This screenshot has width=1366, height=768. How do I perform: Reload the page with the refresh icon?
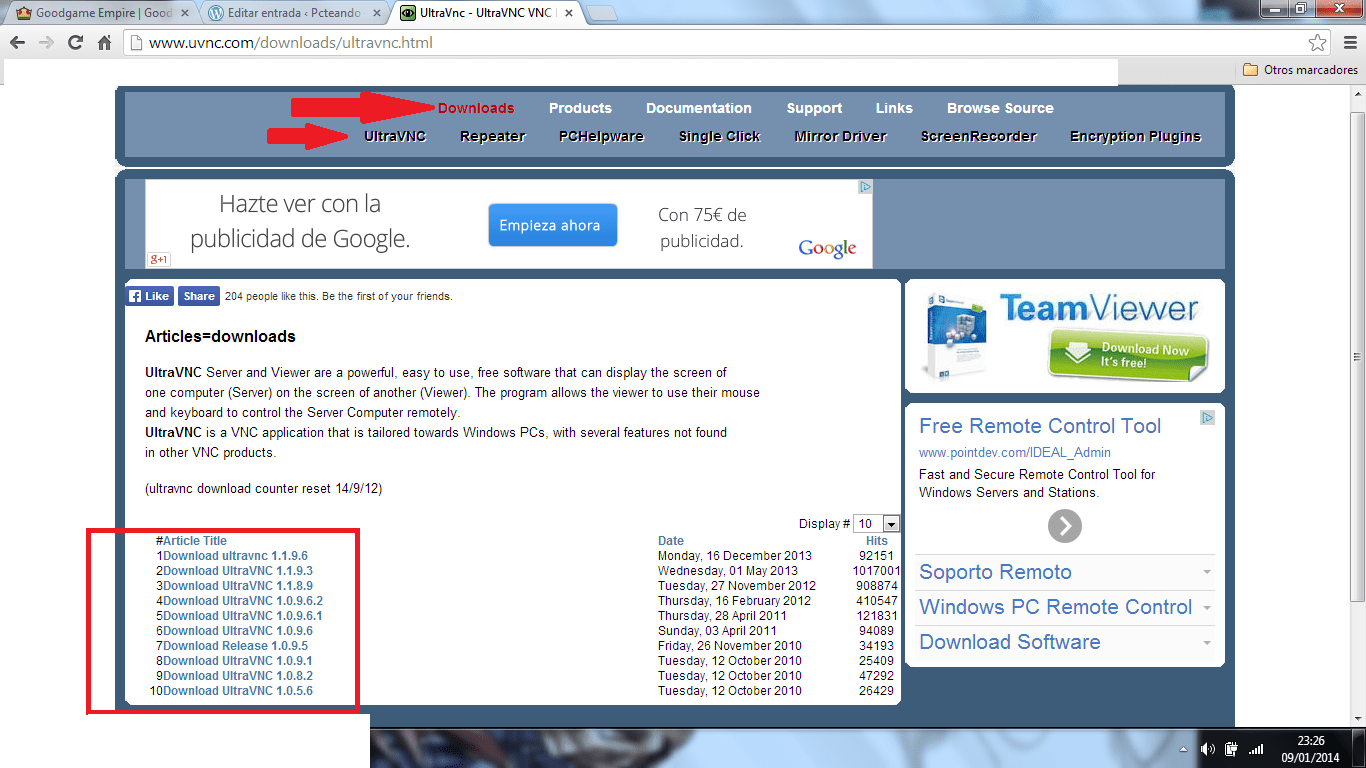coord(75,43)
